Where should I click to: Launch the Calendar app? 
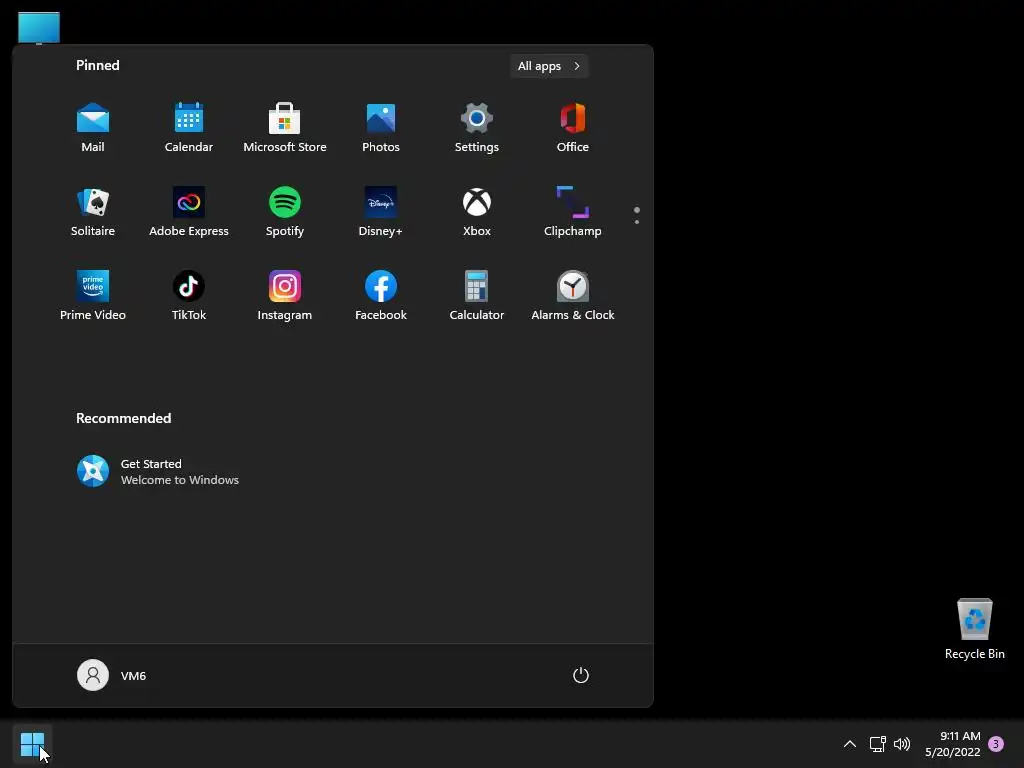click(x=189, y=128)
